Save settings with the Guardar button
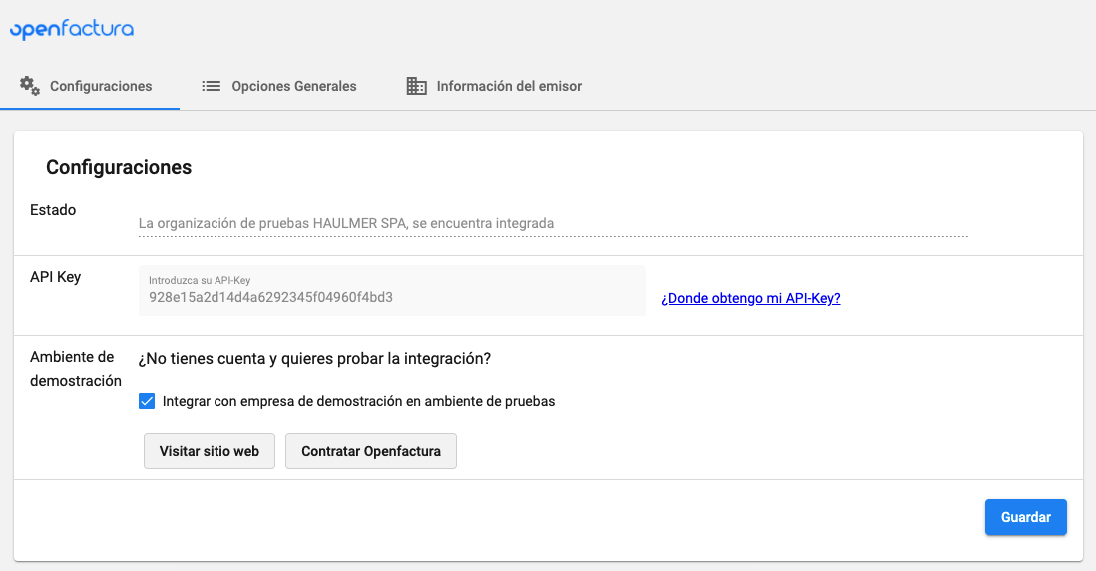This screenshot has width=1096, height=571. 1025,517
